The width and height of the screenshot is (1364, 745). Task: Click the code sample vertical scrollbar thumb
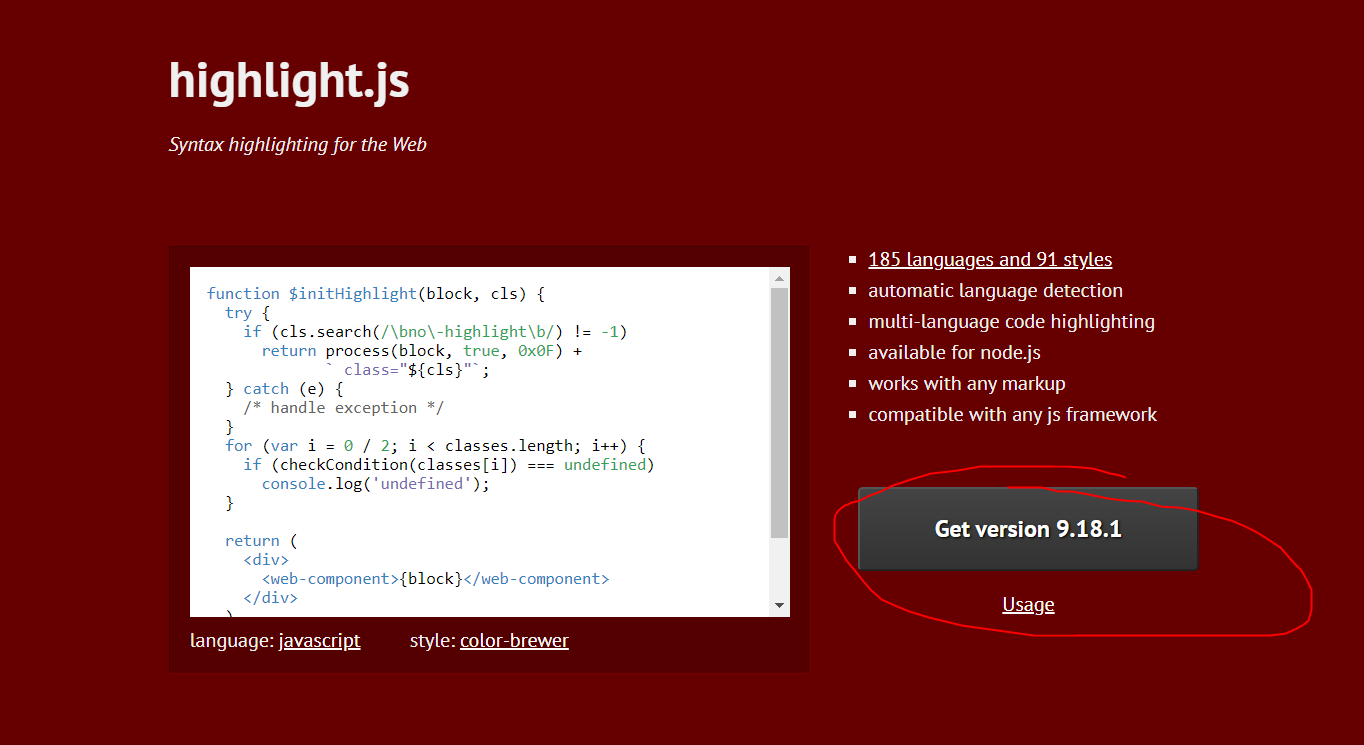point(780,412)
